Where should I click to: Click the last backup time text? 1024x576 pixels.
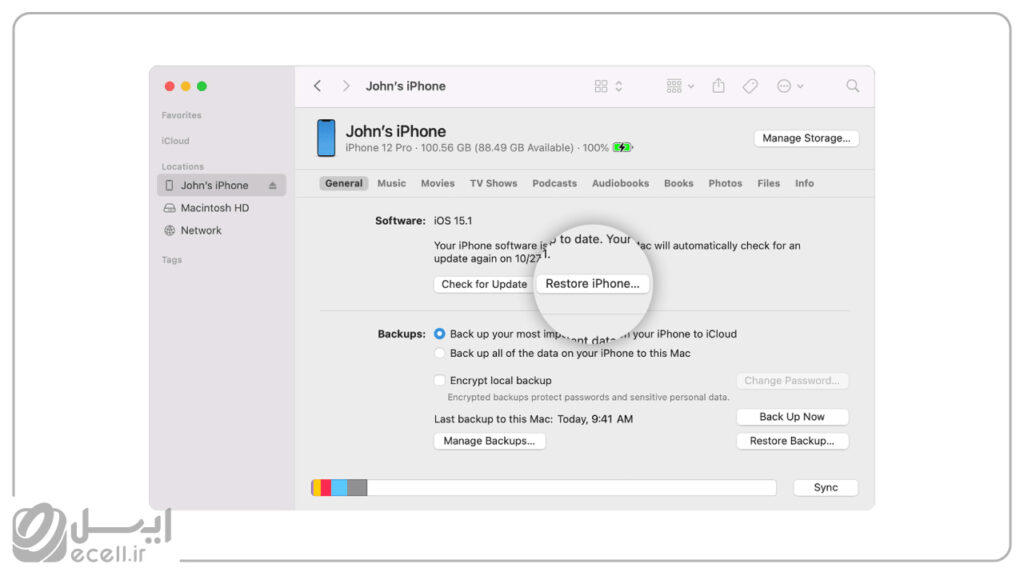(534, 419)
